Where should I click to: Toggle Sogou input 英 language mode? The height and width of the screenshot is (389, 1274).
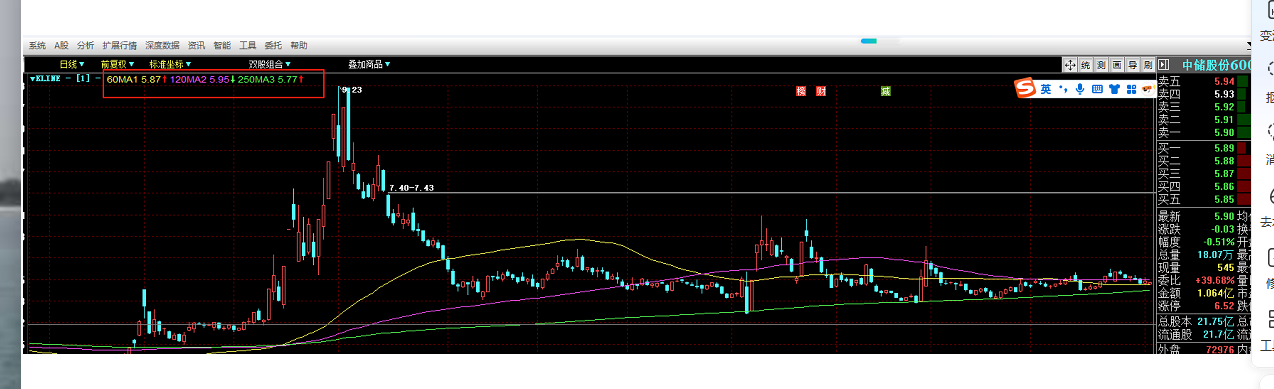pyautogui.click(x=1045, y=89)
